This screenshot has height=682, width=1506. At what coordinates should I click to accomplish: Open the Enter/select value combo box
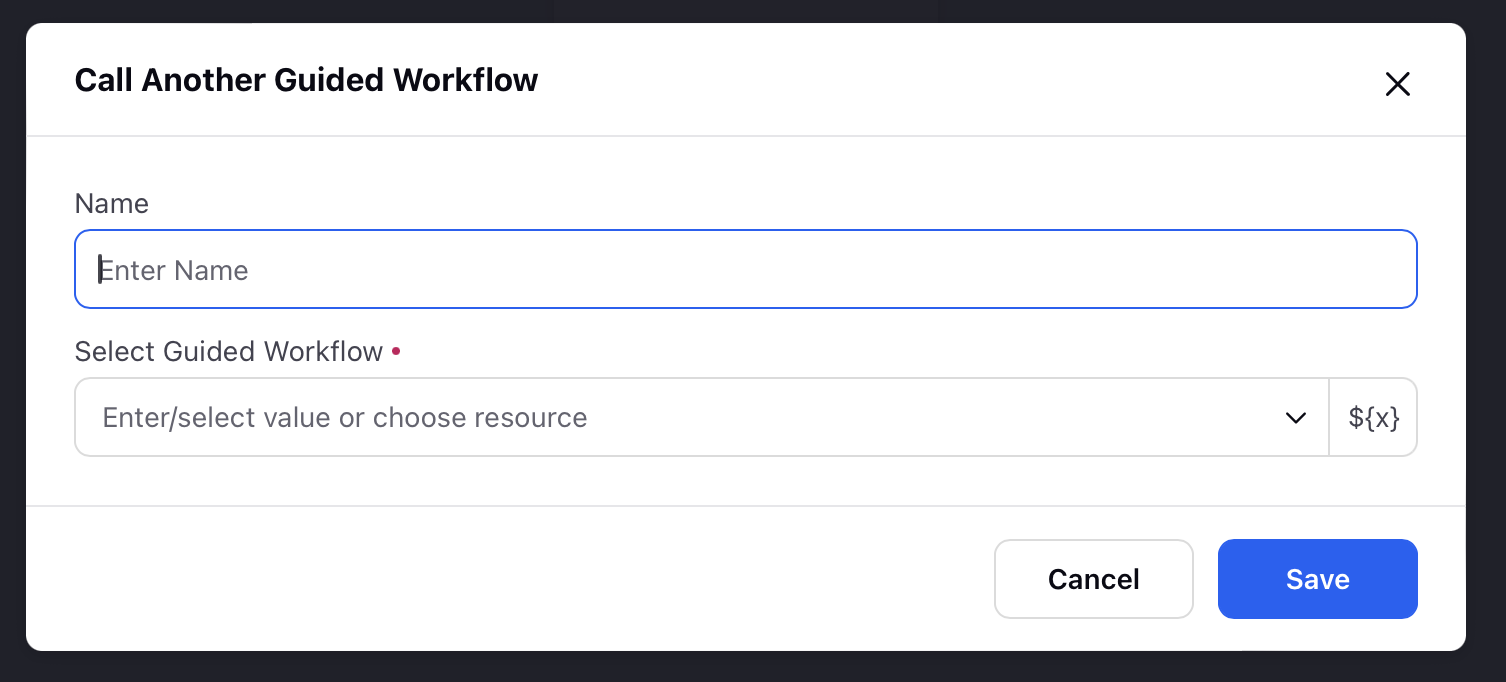[702, 417]
